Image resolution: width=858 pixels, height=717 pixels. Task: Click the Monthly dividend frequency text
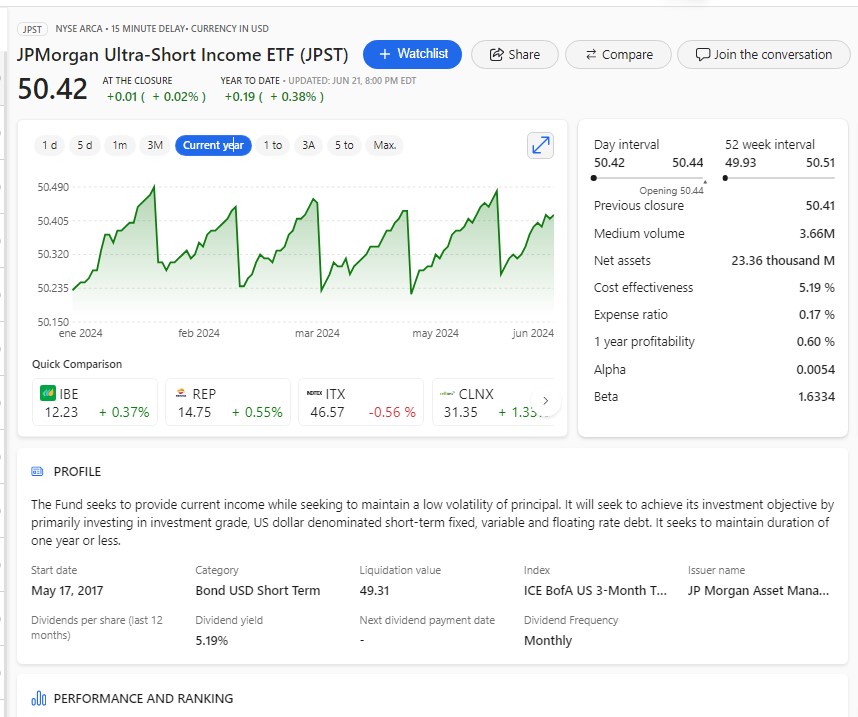548,640
